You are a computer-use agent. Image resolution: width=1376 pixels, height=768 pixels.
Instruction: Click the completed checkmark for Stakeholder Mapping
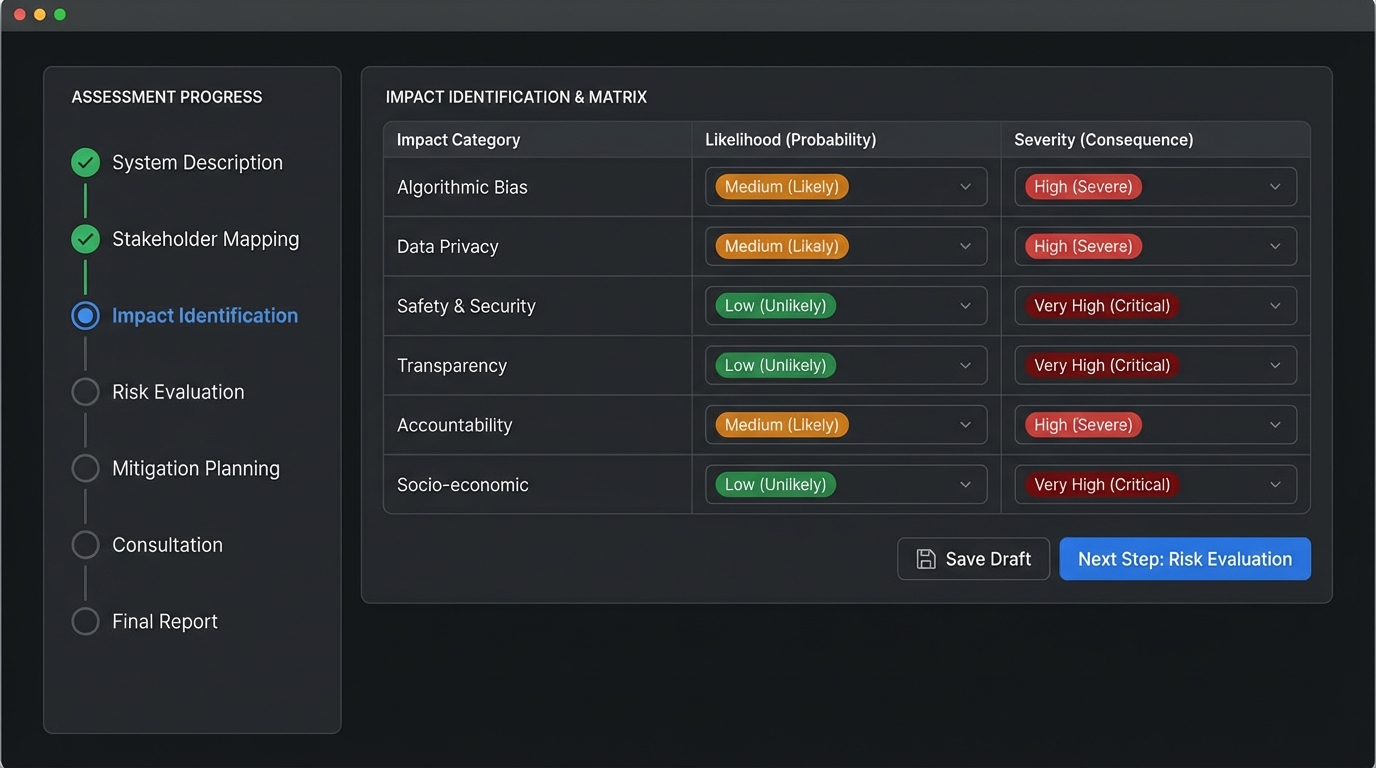tap(85, 238)
